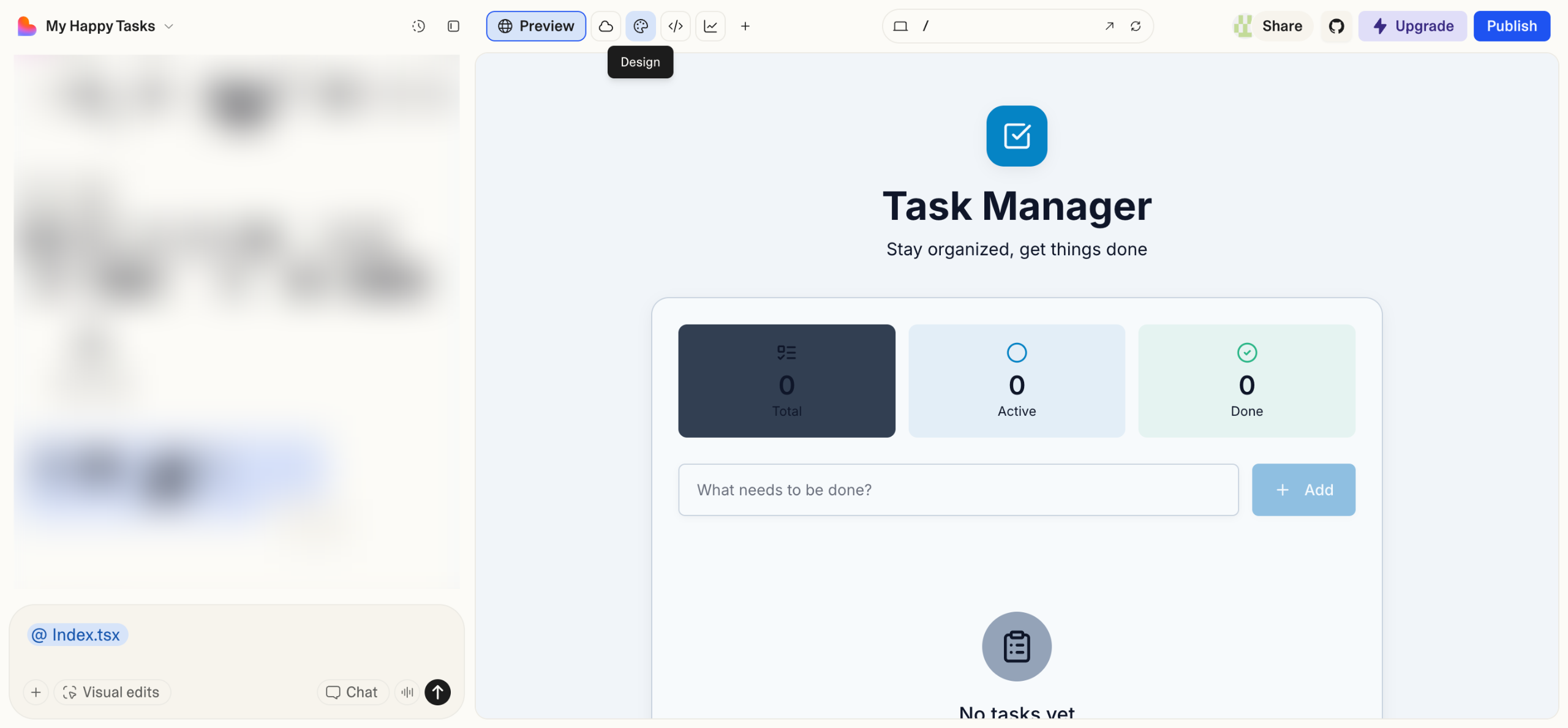Open the Analytics chart view
Viewport: 1568px width, 728px height.
pos(710,26)
